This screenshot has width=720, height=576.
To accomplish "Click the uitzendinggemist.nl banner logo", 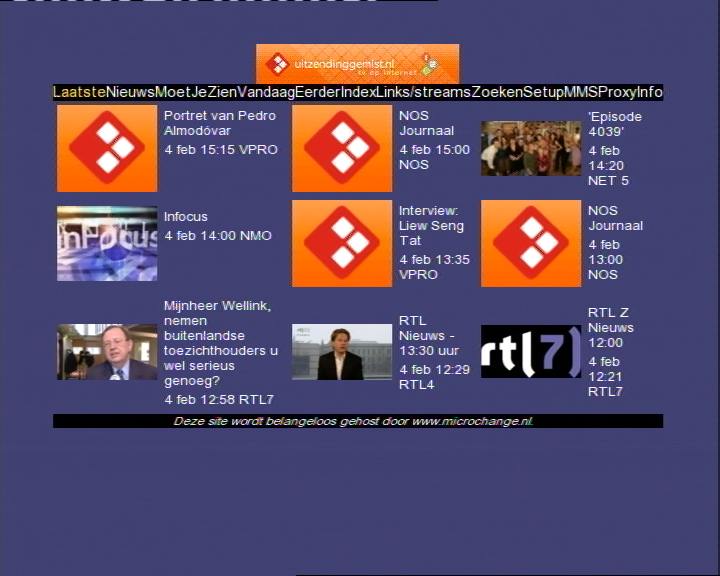I will tap(357, 64).
